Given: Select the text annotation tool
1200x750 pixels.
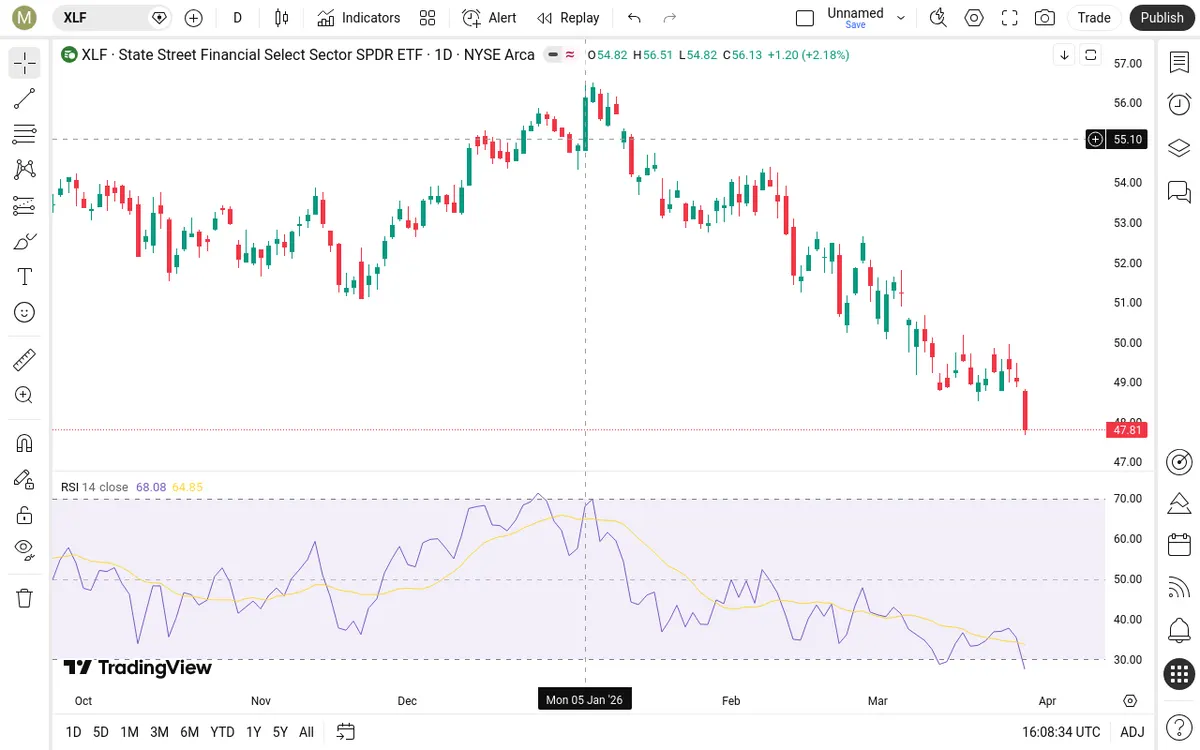Looking at the screenshot, I should 25,277.
